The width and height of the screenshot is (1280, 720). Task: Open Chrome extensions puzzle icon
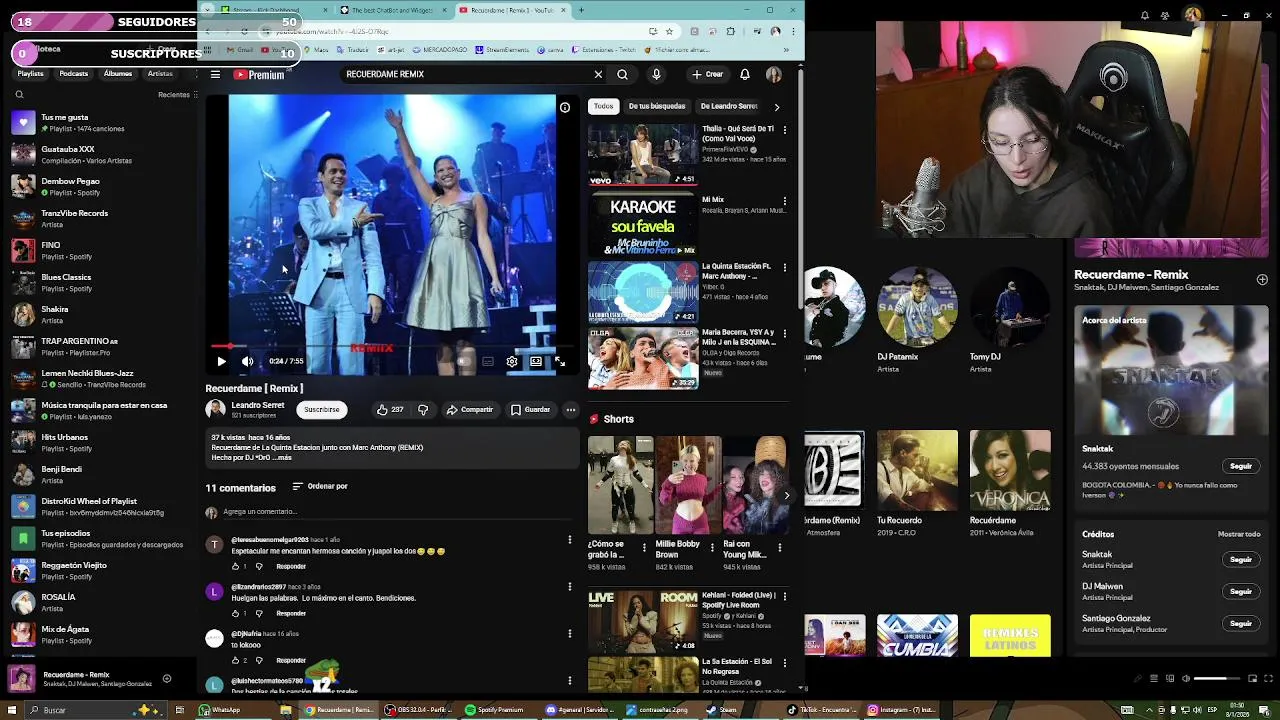[x=731, y=31]
